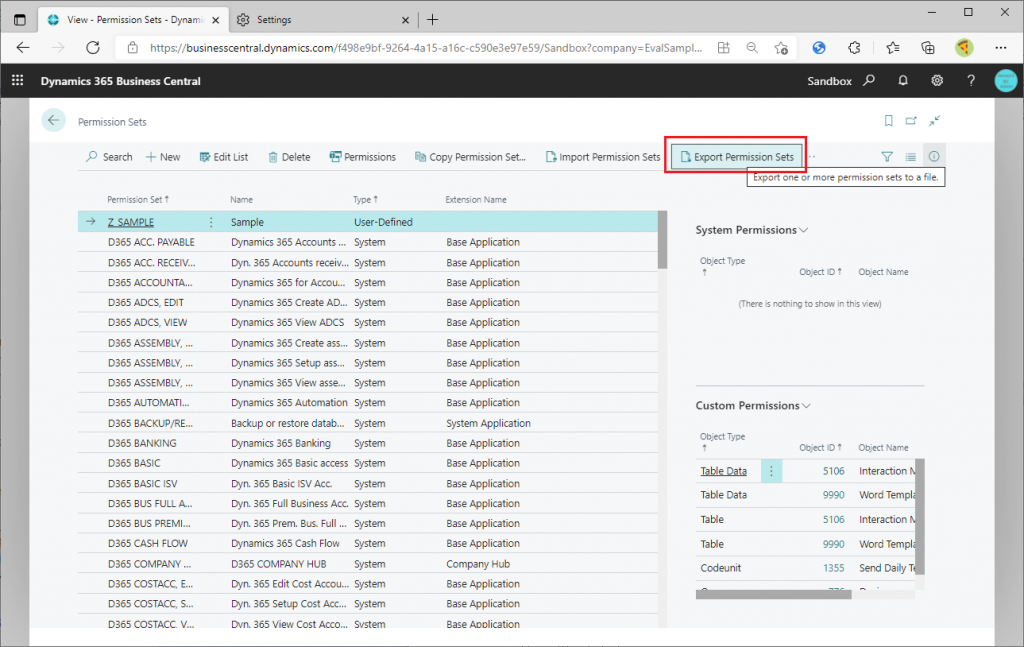
Task: Open object ID 1355 in the Codeunit row
Action: pyautogui.click(x=833, y=568)
